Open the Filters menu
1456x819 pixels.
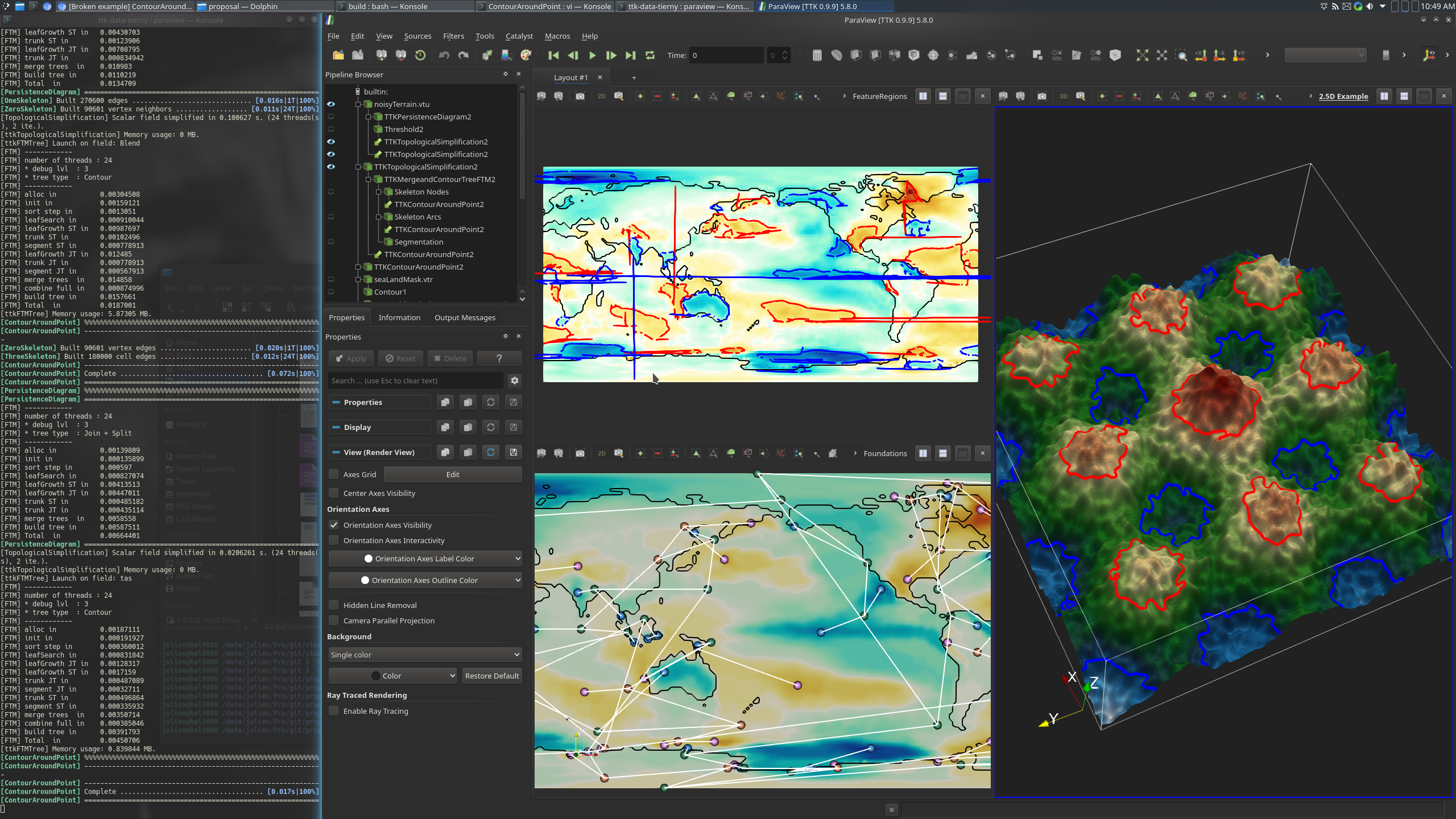(453, 36)
